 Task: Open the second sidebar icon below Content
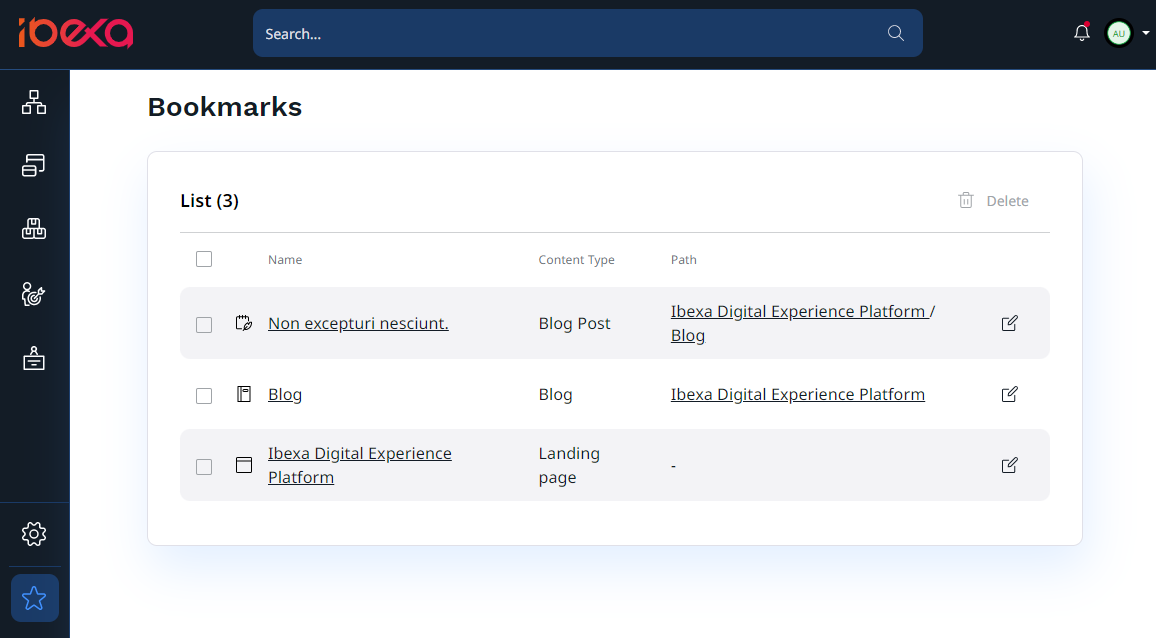point(34,166)
